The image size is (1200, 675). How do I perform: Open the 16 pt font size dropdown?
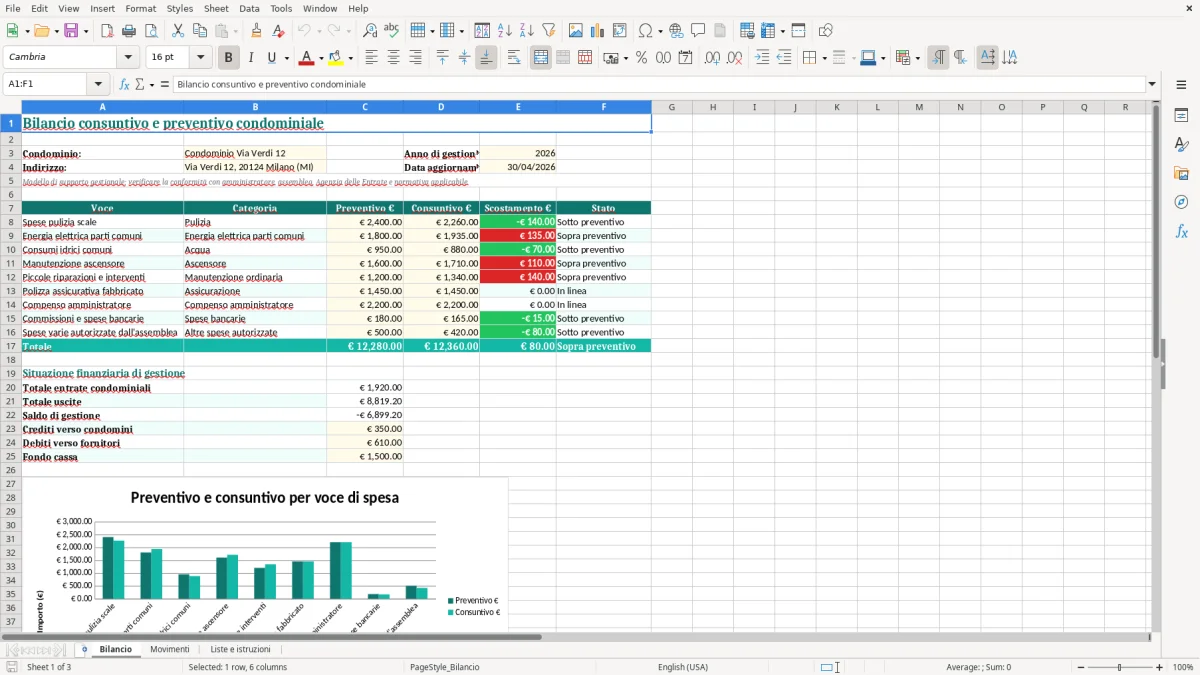pyautogui.click(x=200, y=58)
